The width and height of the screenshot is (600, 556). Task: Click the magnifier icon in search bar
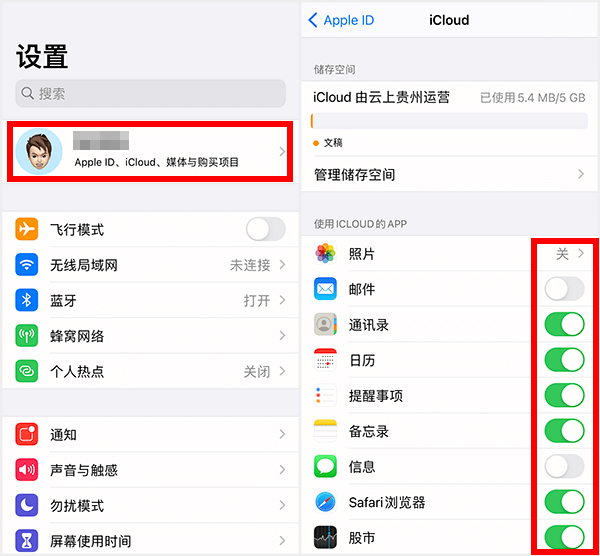28,93
